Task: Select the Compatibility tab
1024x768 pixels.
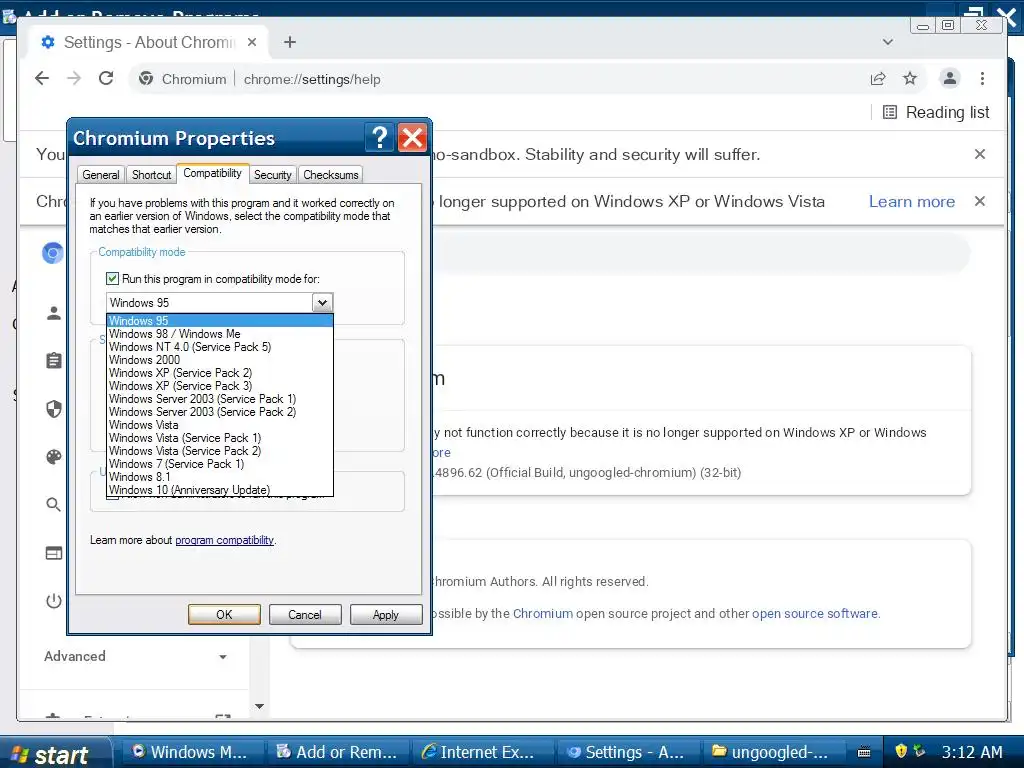Action: pyautogui.click(x=212, y=173)
